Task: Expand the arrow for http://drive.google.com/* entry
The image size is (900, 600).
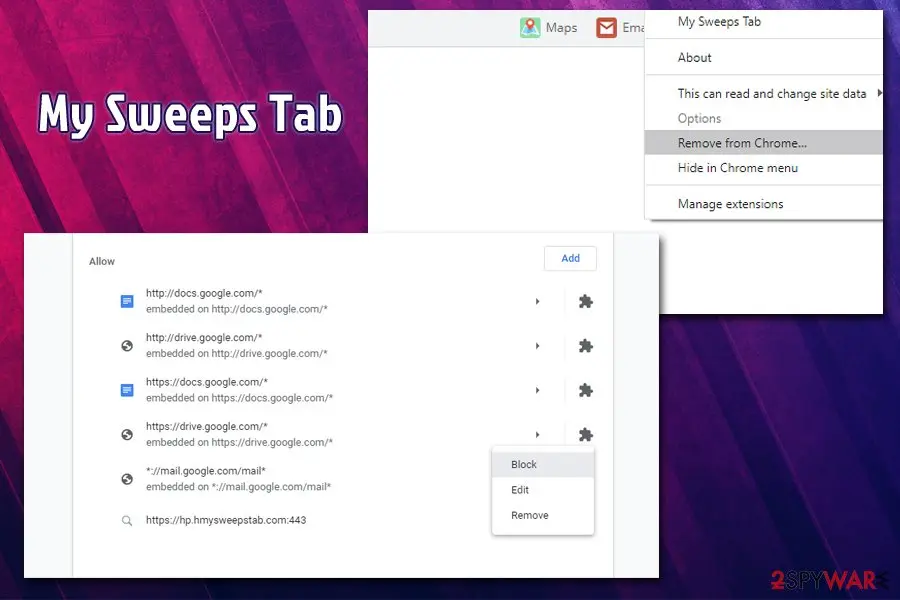Action: (537, 346)
